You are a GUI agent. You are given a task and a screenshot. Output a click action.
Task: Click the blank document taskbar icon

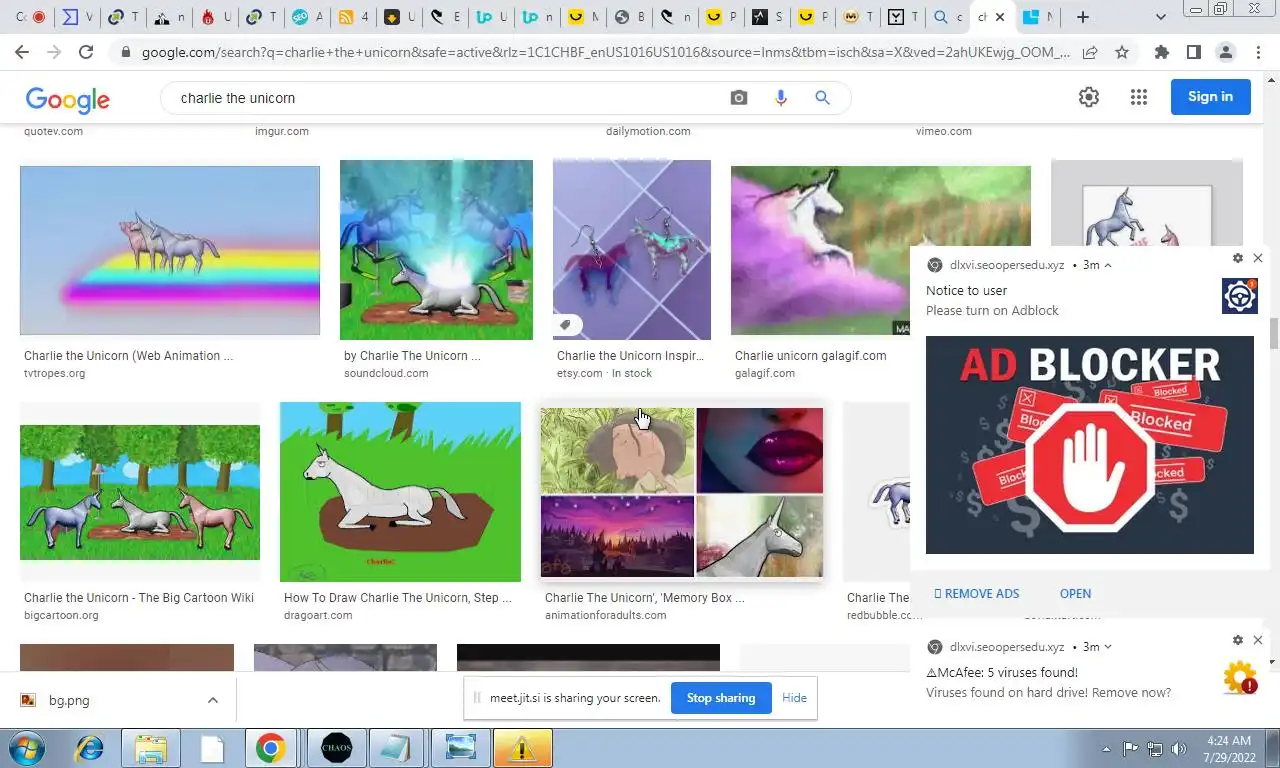pos(212,748)
